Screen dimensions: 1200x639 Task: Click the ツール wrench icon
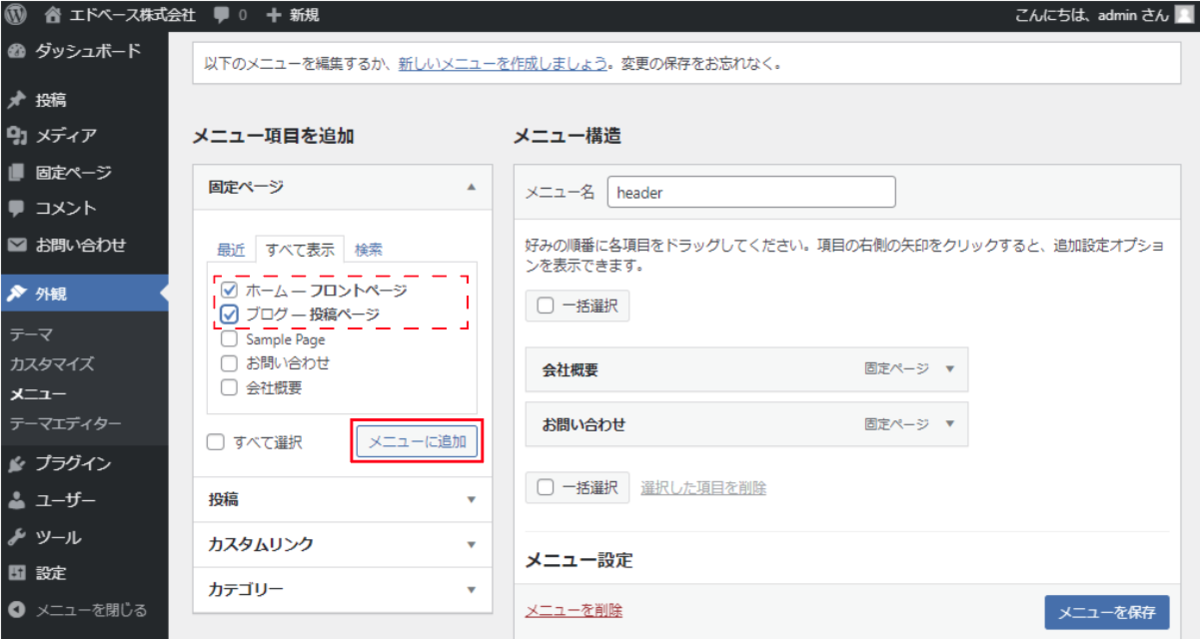(x=16, y=537)
